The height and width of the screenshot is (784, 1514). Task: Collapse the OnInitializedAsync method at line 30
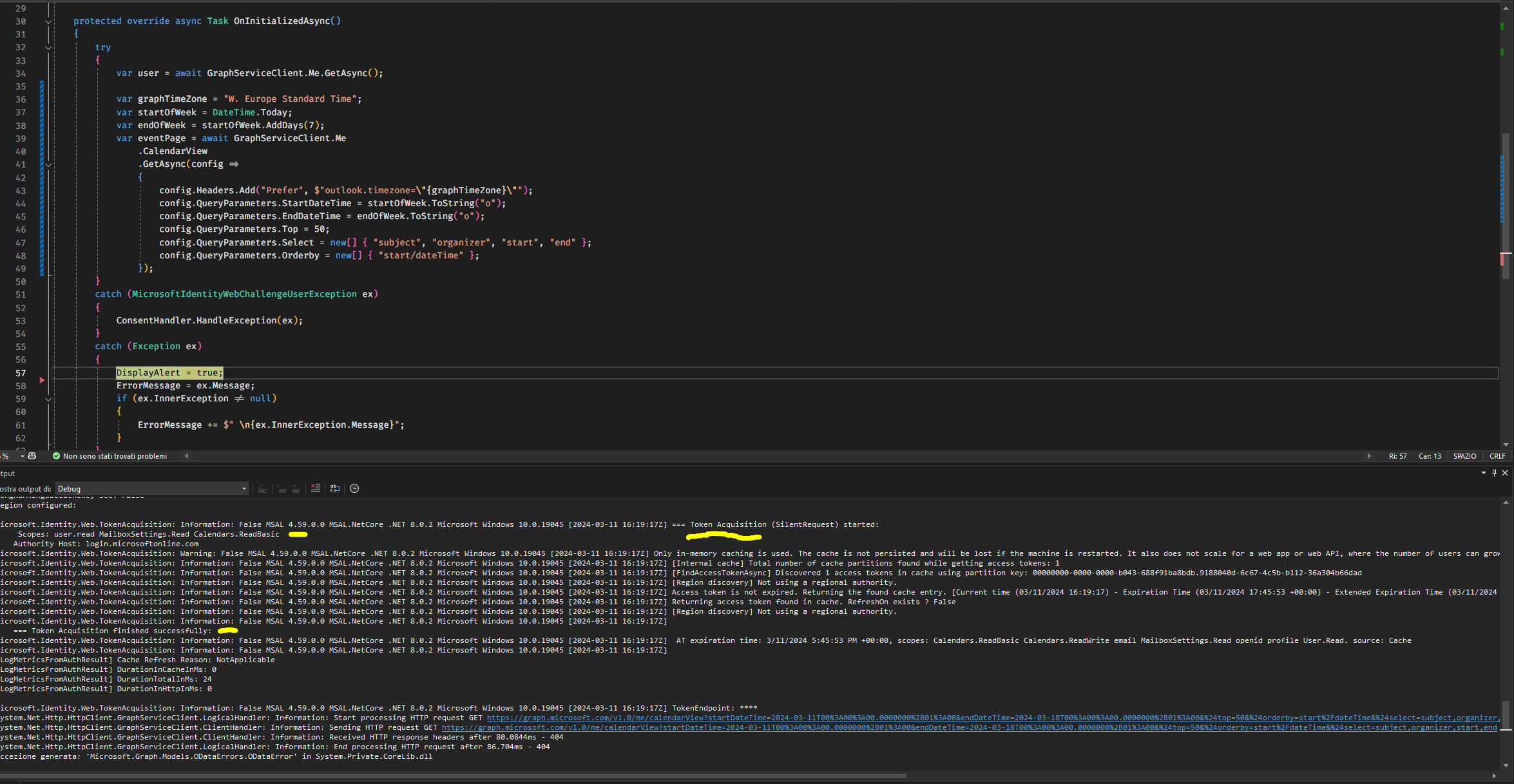[x=48, y=21]
